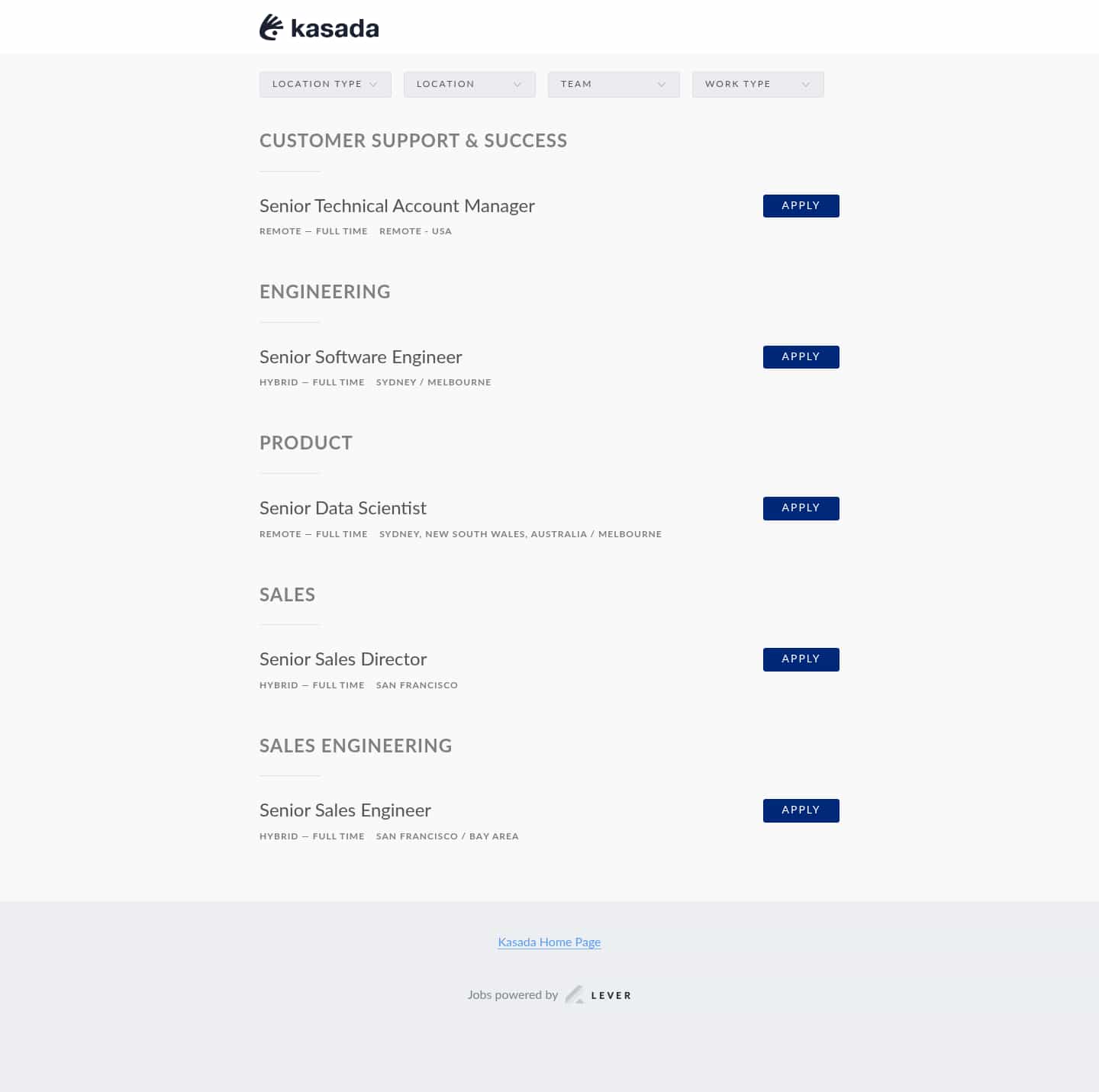View the Senior Sales Engineer job details
The width and height of the screenshot is (1099, 1092).
pyautogui.click(x=345, y=810)
